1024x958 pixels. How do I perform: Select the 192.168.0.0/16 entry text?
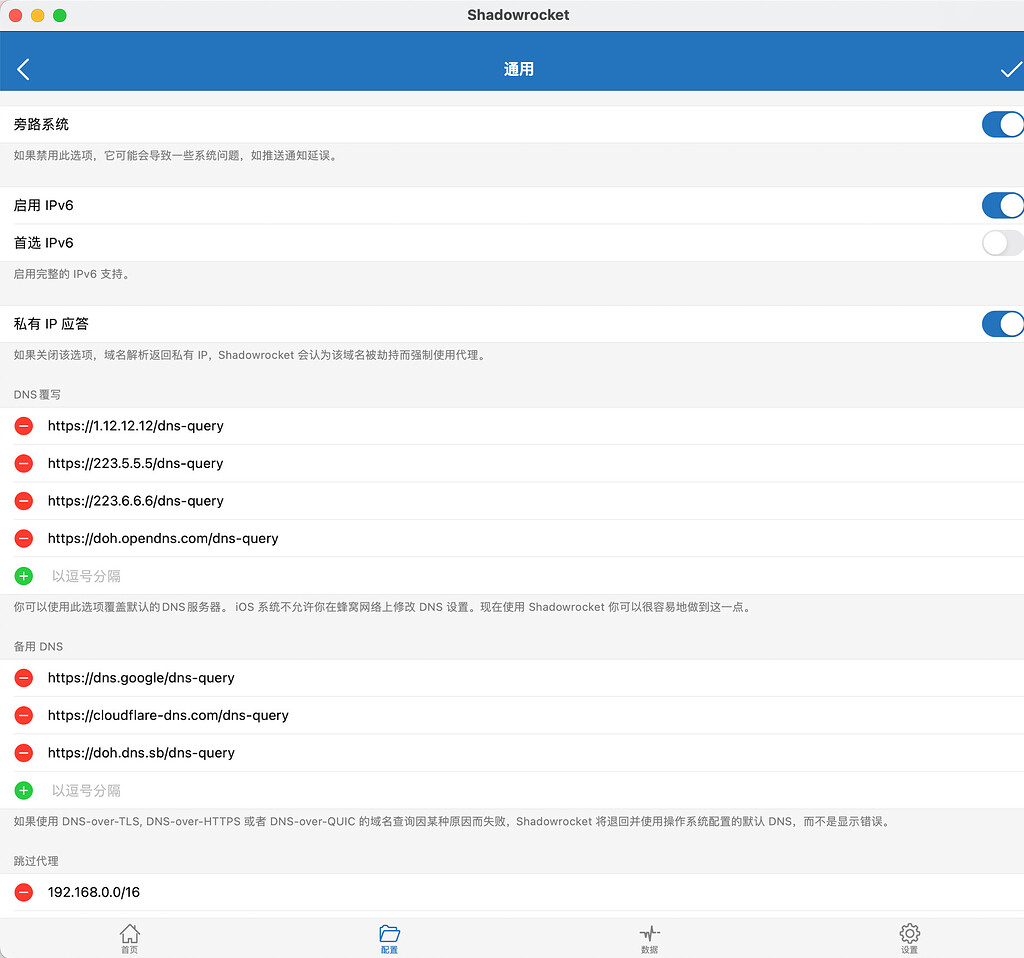(x=94, y=892)
